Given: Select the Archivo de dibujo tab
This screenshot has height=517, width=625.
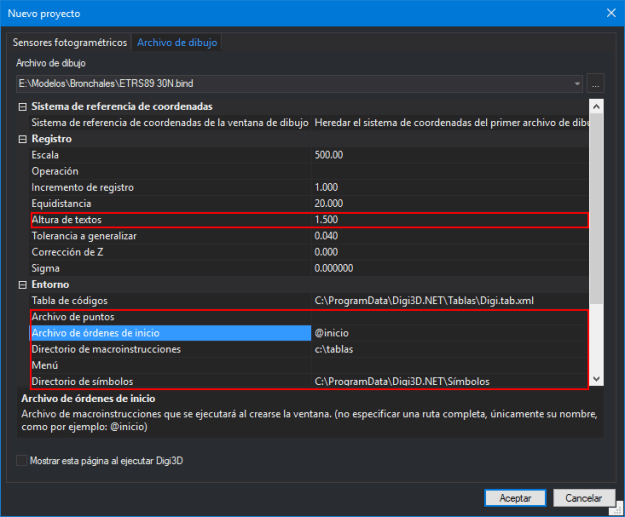Looking at the screenshot, I should click(x=176, y=43).
